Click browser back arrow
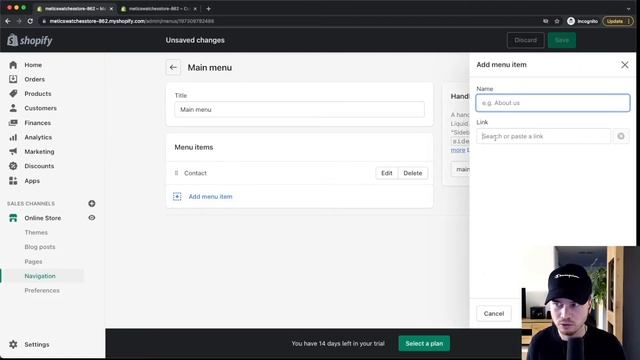640x360 pixels. 8,21
